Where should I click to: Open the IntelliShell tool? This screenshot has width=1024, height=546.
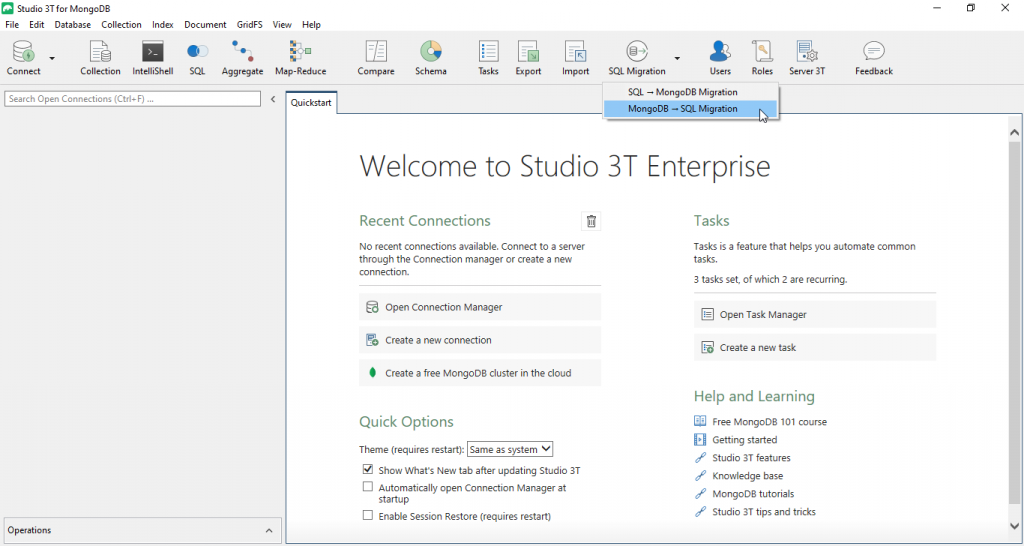click(x=152, y=58)
